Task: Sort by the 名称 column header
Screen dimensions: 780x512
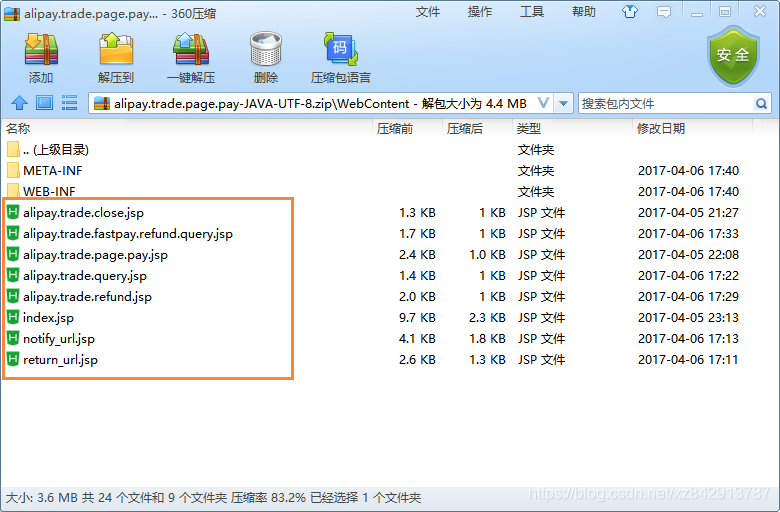Action: (187, 129)
